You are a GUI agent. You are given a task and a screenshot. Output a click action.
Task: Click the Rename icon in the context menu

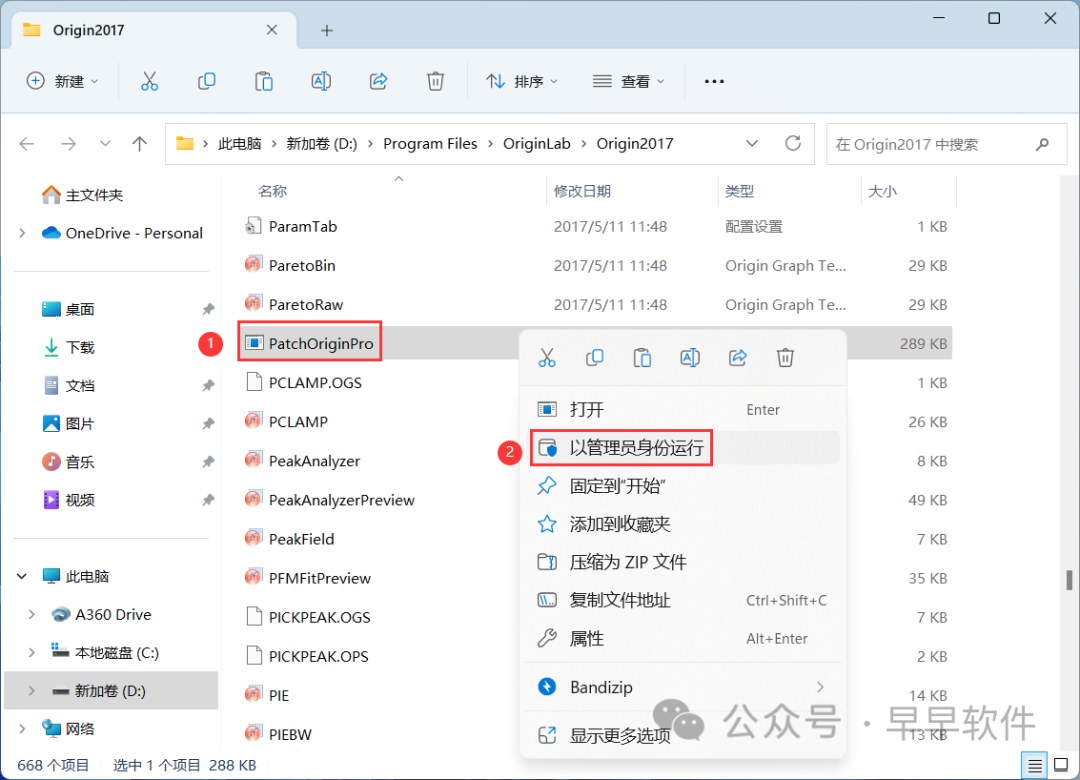tap(690, 357)
